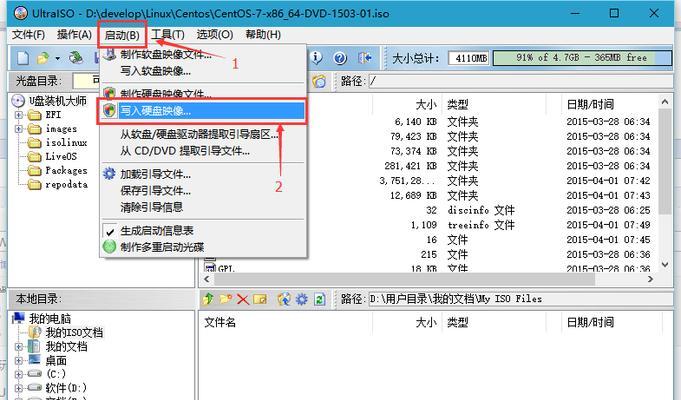Click the upper 日期/时间 column header
Viewport: 681px width, 400px height.
click(590, 105)
